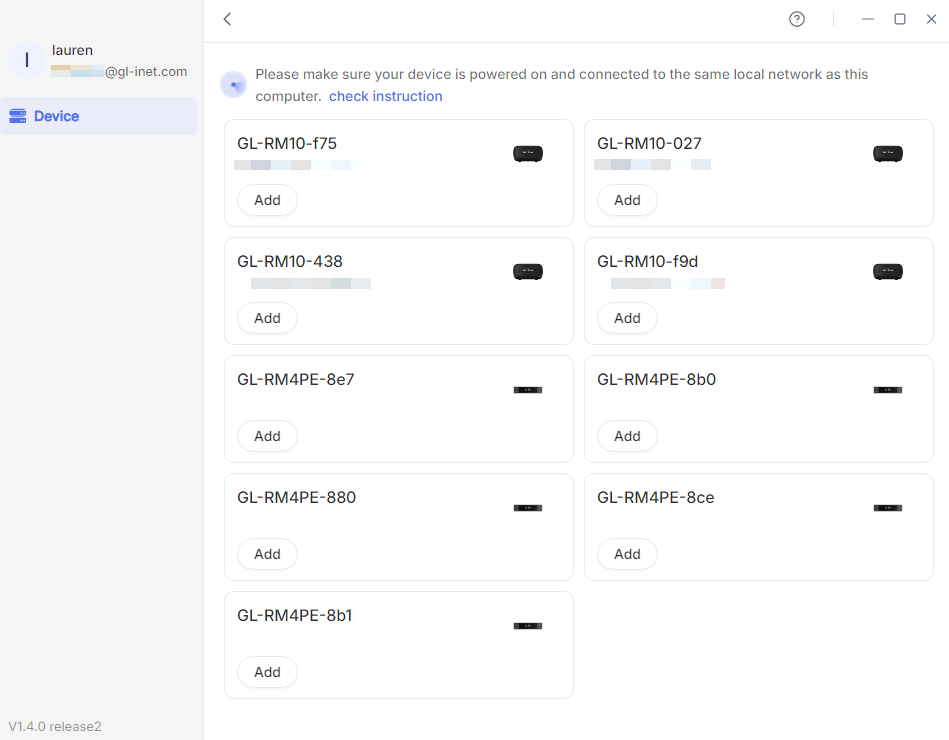Add device GL-RM4PE-8b0
The width and height of the screenshot is (949, 740).
pos(627,436)
